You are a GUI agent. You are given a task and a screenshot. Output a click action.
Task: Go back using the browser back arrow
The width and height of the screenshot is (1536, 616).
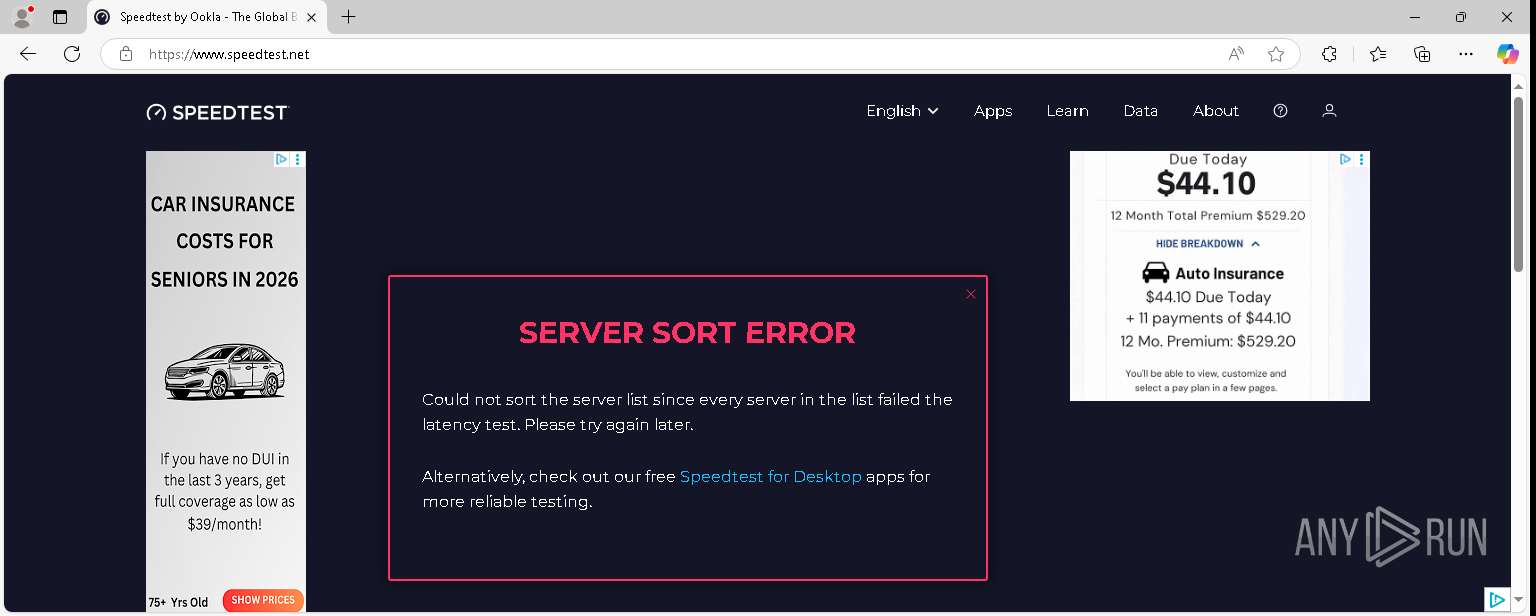pyautogui.click(x=28, y=54)
